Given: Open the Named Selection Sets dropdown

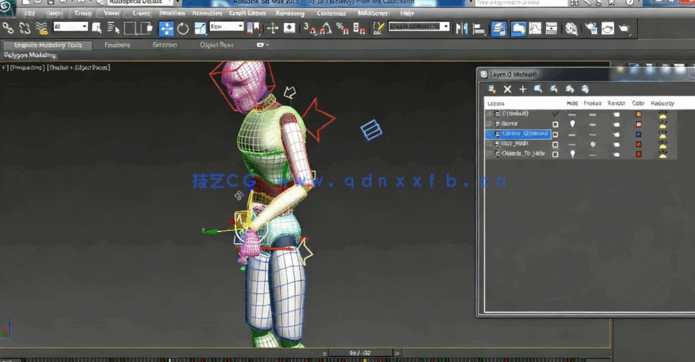Looking at the screenshot, I should click(x=419, y=27).
